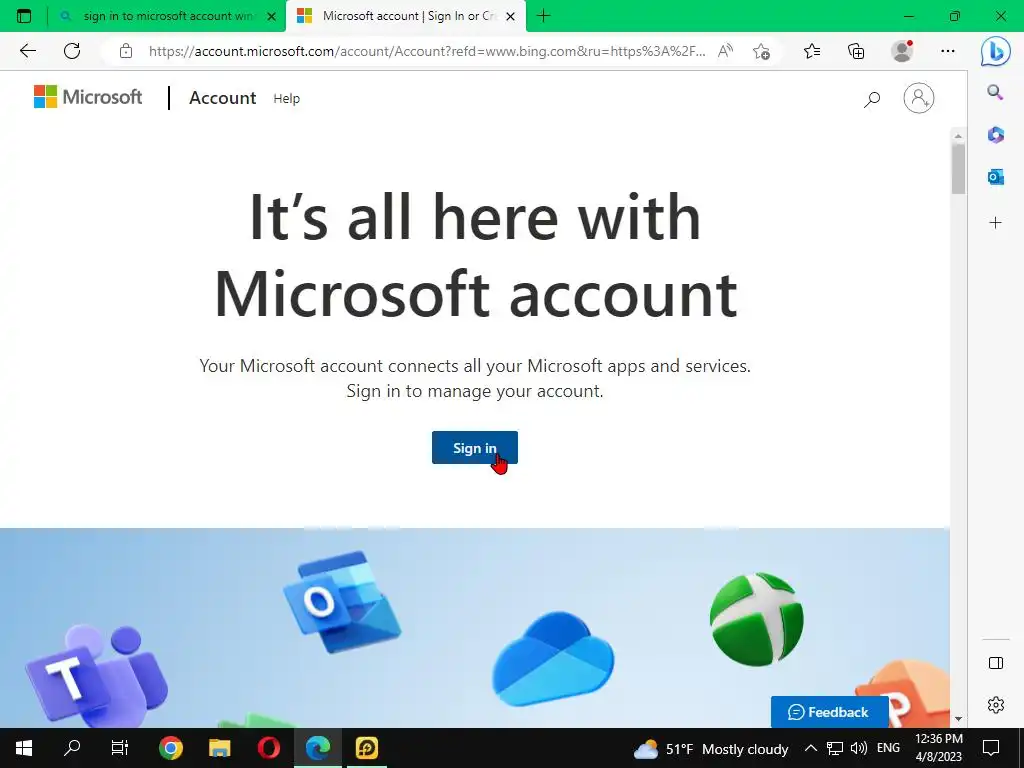Open the site search magnifier icon
The height and width of the screenshot is (768, 1024).
coord(872,99)
